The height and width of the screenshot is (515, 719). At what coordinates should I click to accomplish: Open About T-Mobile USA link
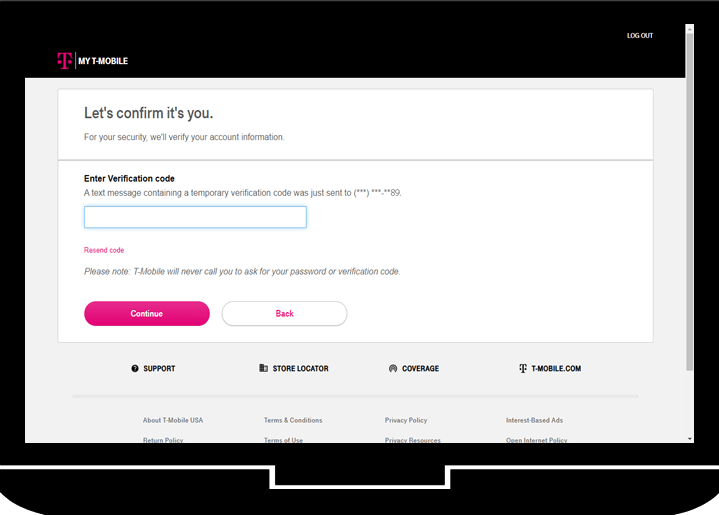pos(173,420)
